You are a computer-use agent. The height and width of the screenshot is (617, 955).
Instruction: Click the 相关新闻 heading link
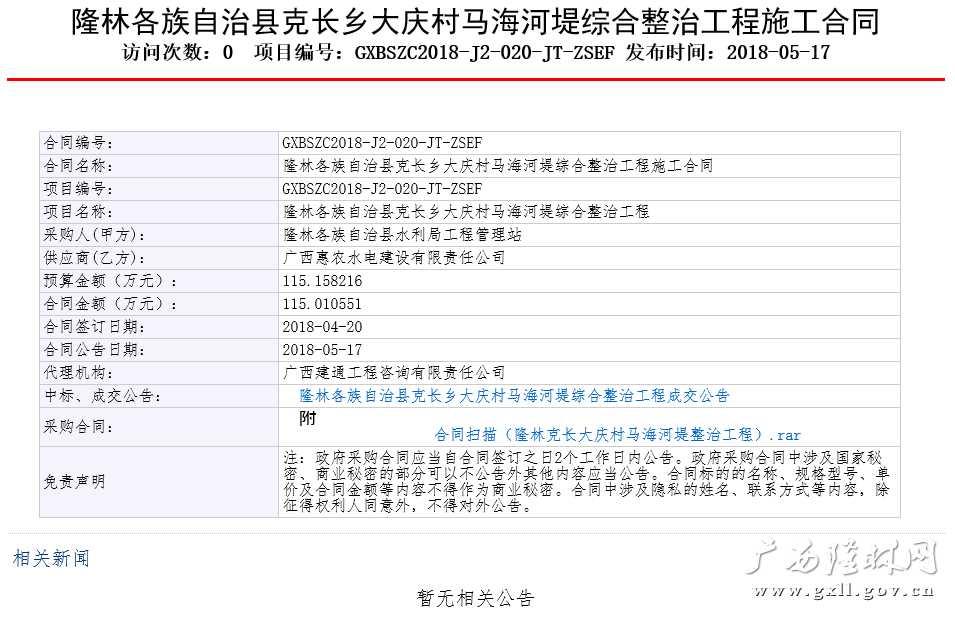(x=51, y=558)
